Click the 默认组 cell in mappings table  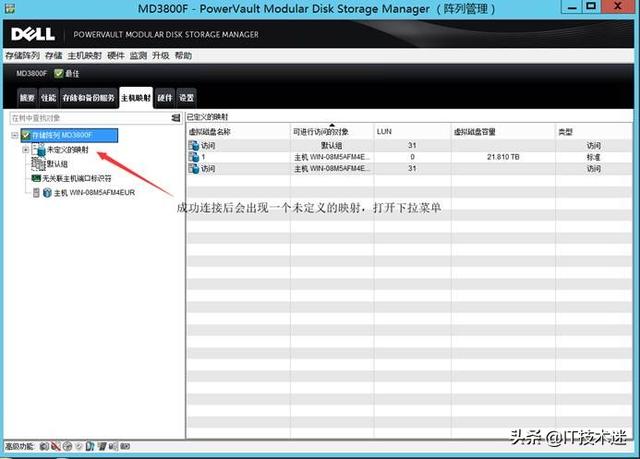pos(331,145)
